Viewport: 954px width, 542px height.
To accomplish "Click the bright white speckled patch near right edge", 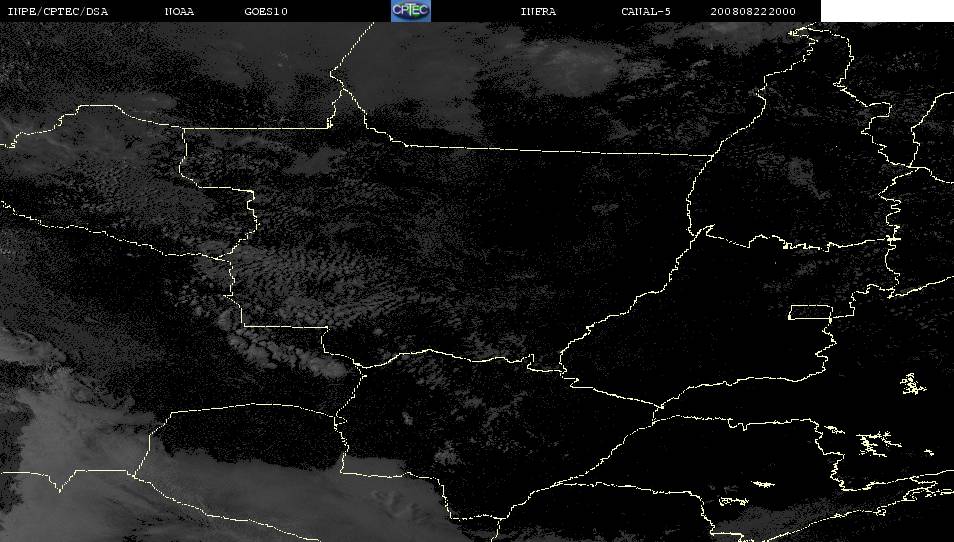I will pyautogui.click(x=913, y=384).
